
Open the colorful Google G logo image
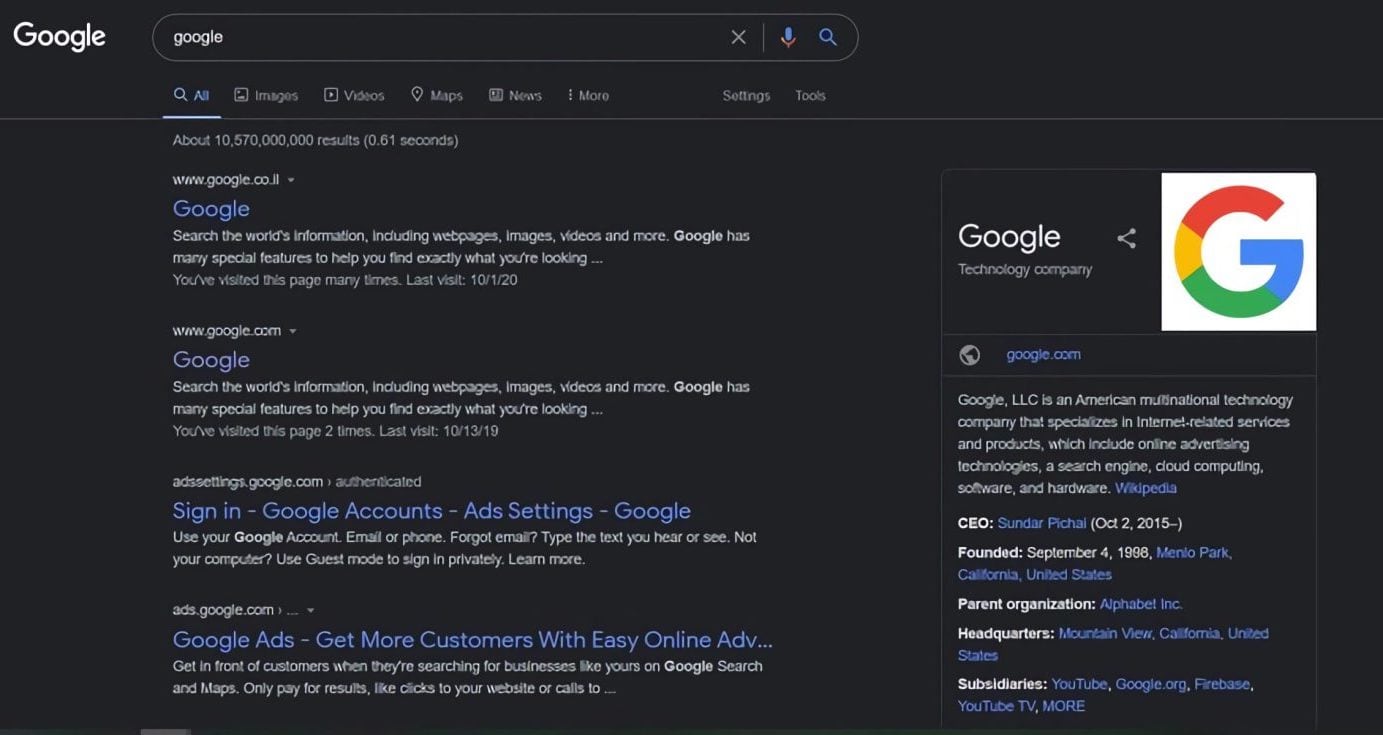coord(1238,251)
